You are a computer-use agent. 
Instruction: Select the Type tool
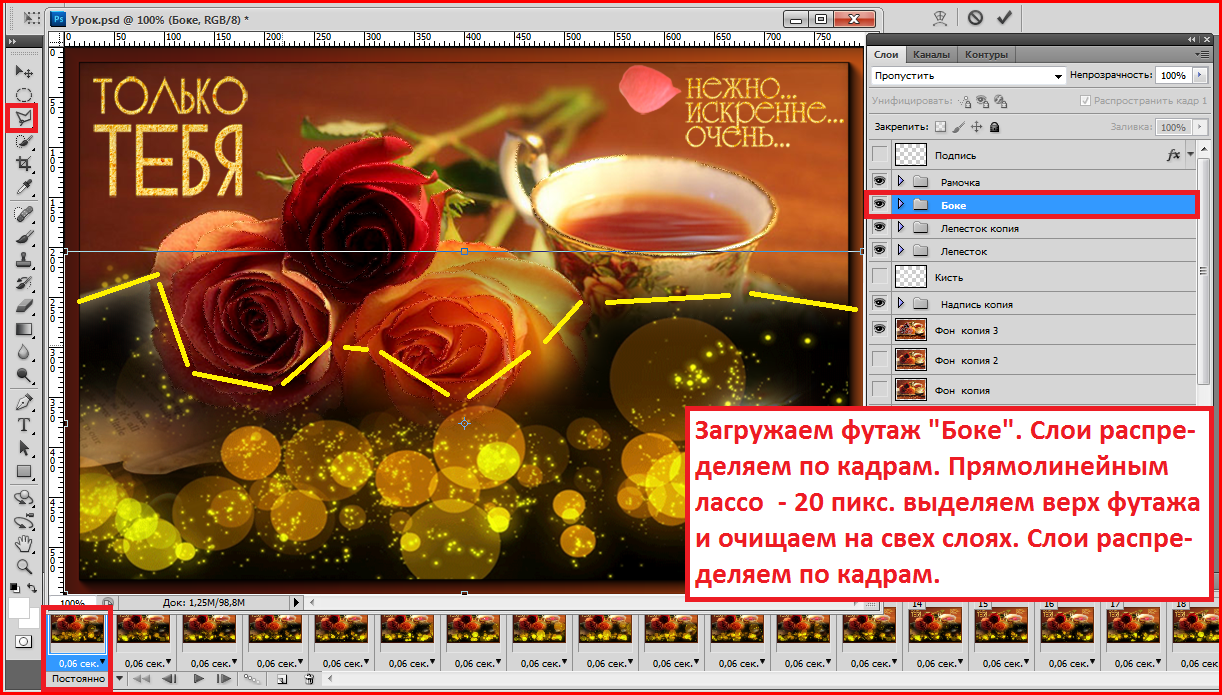pyautogui.click(x=24, y=425)
